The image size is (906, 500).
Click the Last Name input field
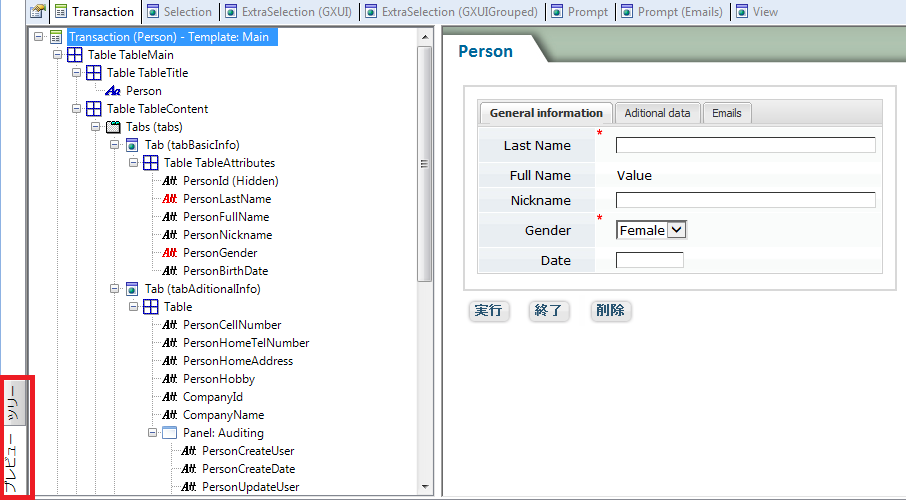[745, 145]
